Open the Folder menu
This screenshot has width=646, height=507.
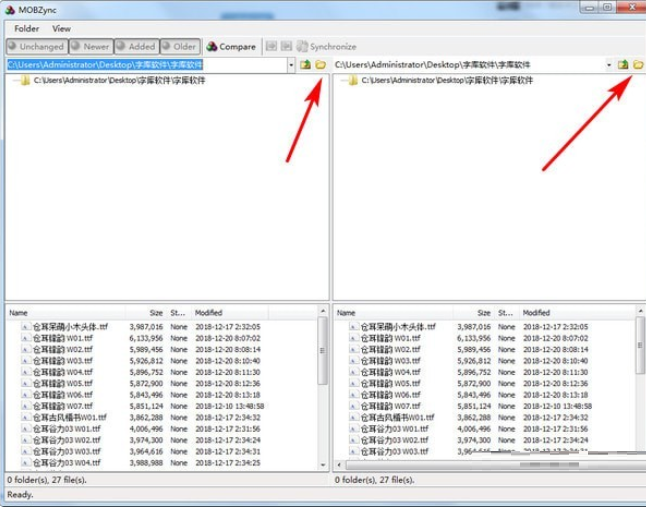27,29
